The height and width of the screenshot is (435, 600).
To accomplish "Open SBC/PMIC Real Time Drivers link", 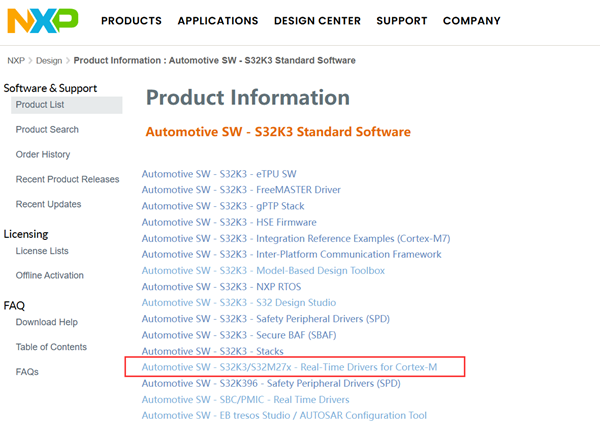I will point(245,400).
